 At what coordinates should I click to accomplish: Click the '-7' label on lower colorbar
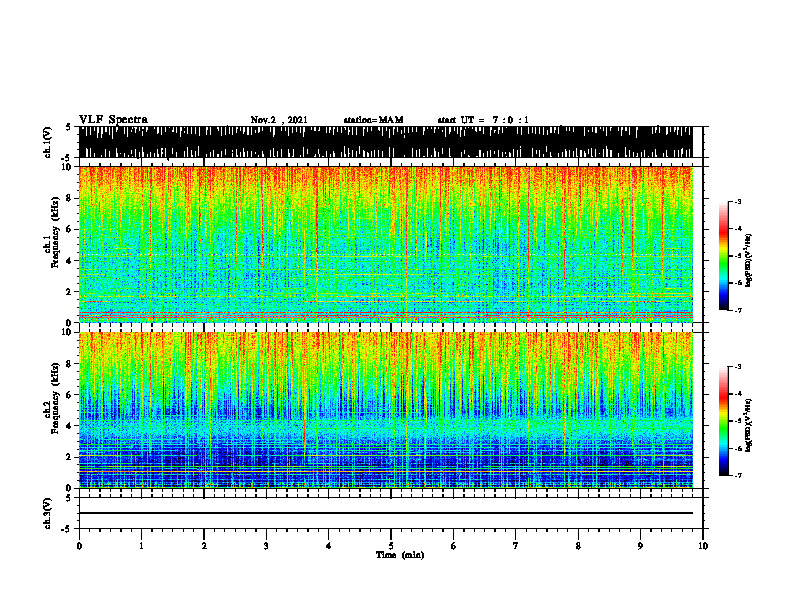tap(737, 476)
